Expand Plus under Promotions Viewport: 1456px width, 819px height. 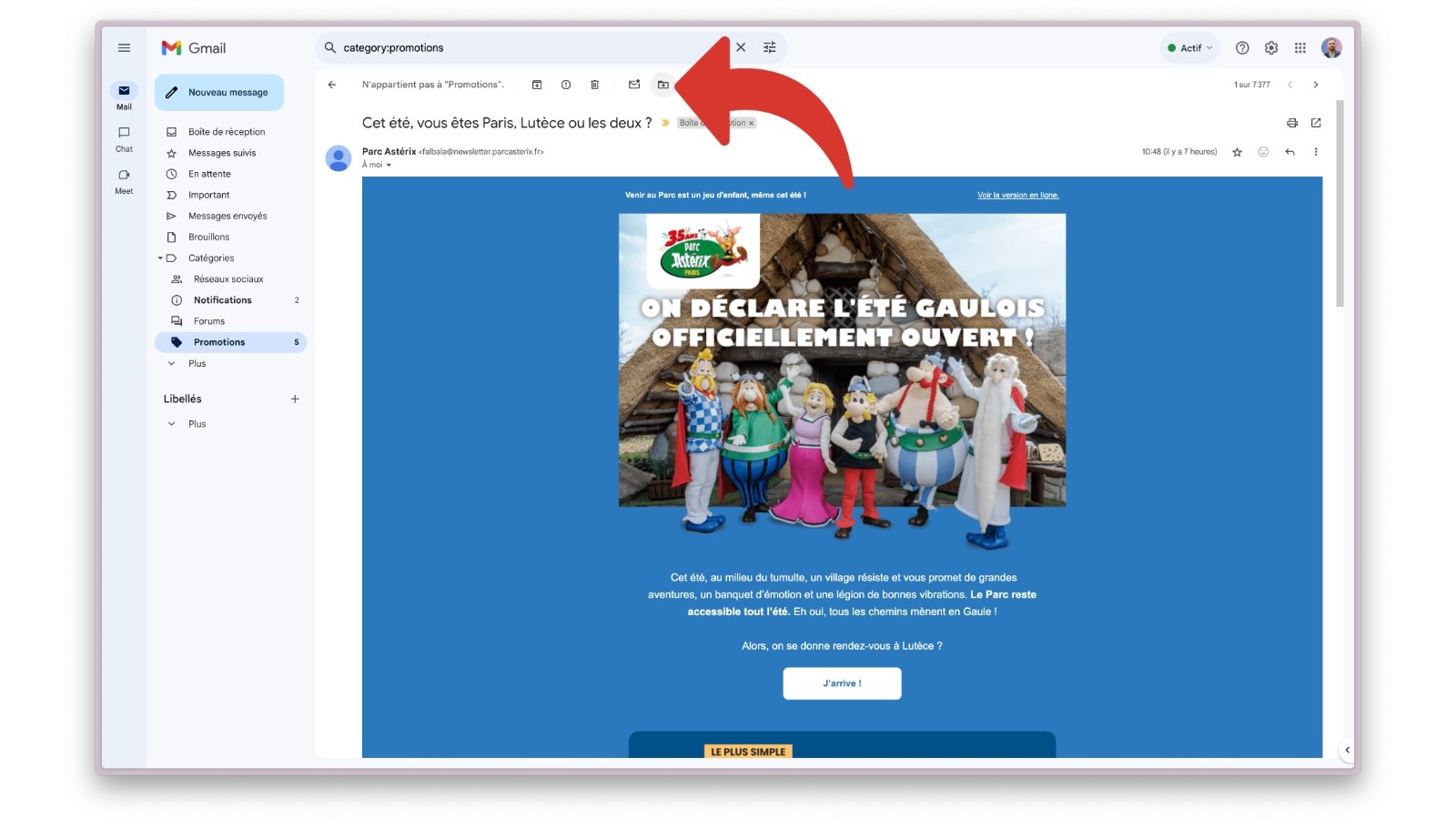coord(197,364)
